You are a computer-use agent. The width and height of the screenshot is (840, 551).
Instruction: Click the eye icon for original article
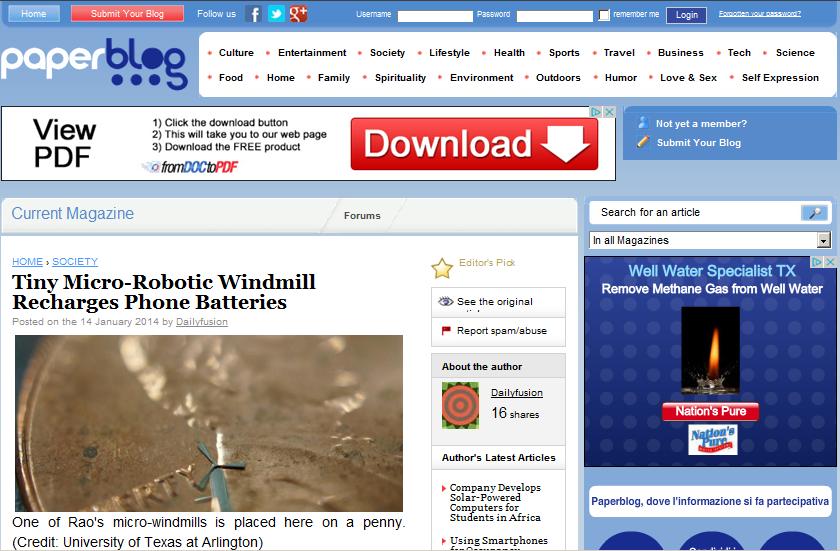(446, 301)
